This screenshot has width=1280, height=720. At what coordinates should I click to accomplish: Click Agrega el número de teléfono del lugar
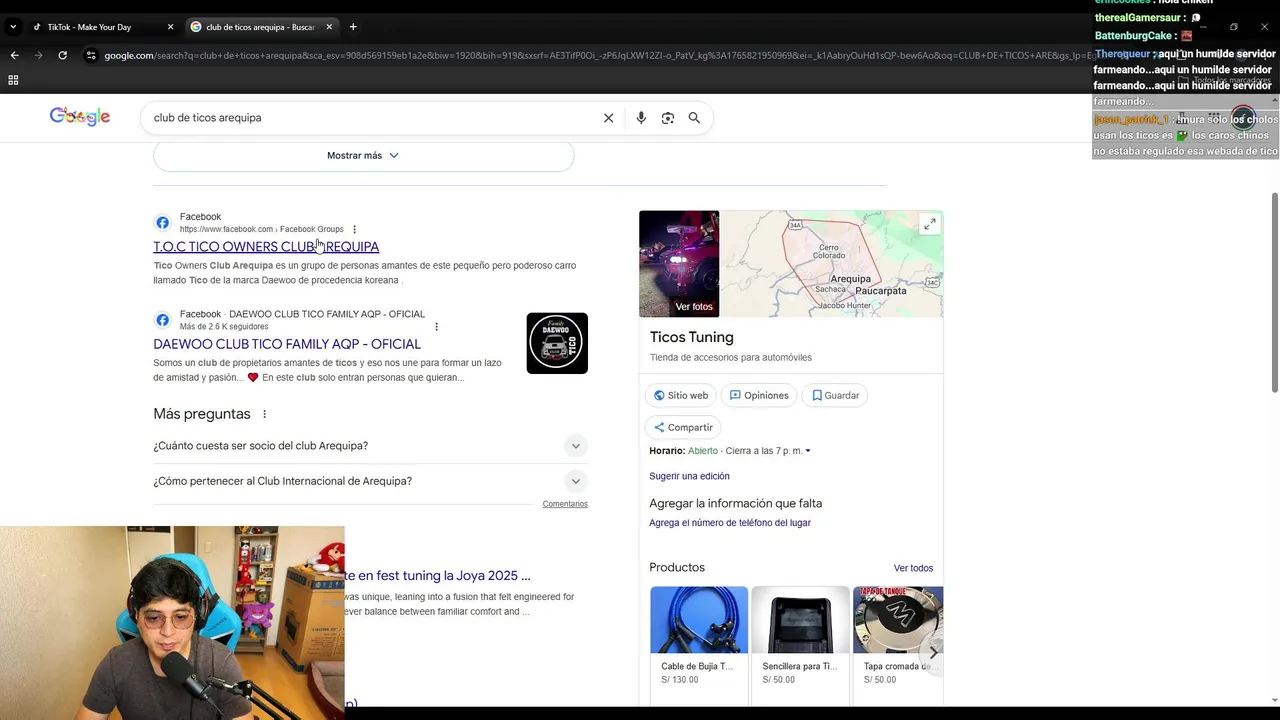pyautogui.click(x=730, y=523)
